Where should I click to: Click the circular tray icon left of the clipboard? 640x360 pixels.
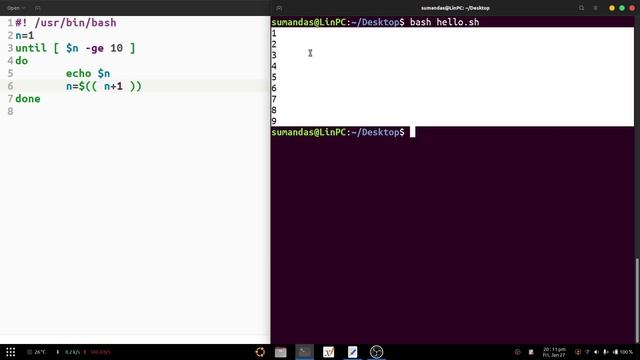click(x=518, y=352)
